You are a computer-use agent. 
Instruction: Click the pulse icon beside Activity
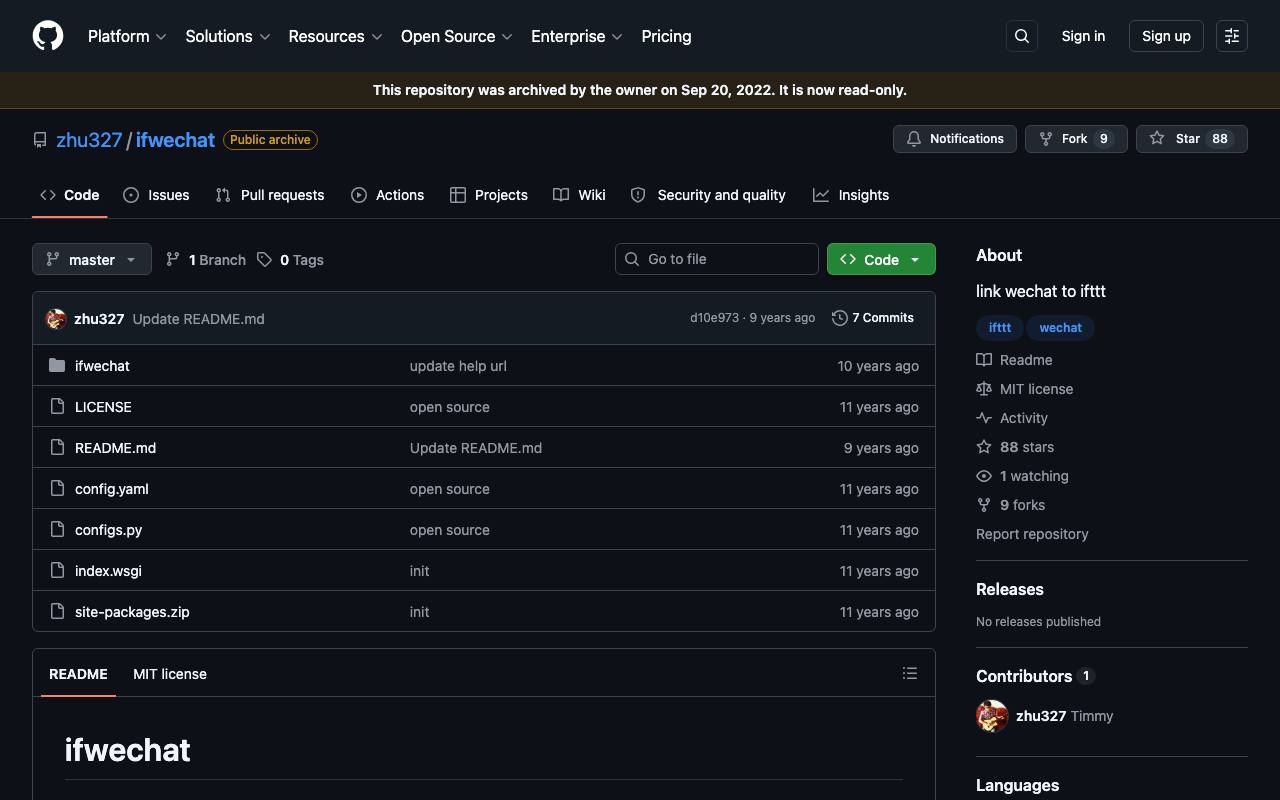984,418
